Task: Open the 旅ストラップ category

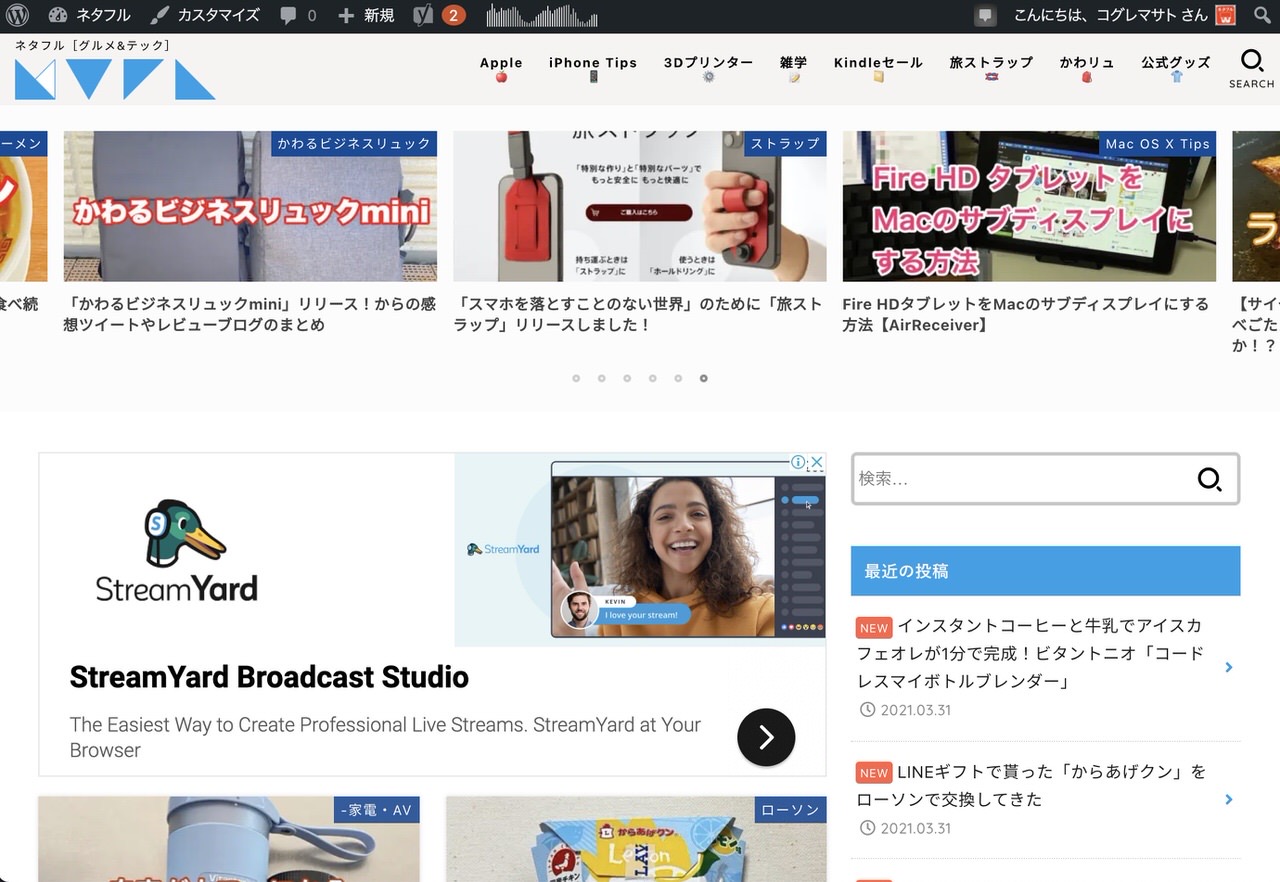Action: coord(991,68)
